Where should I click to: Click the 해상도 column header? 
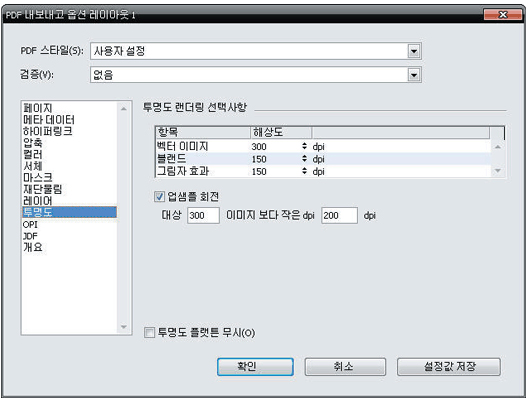tap(281, 132)
